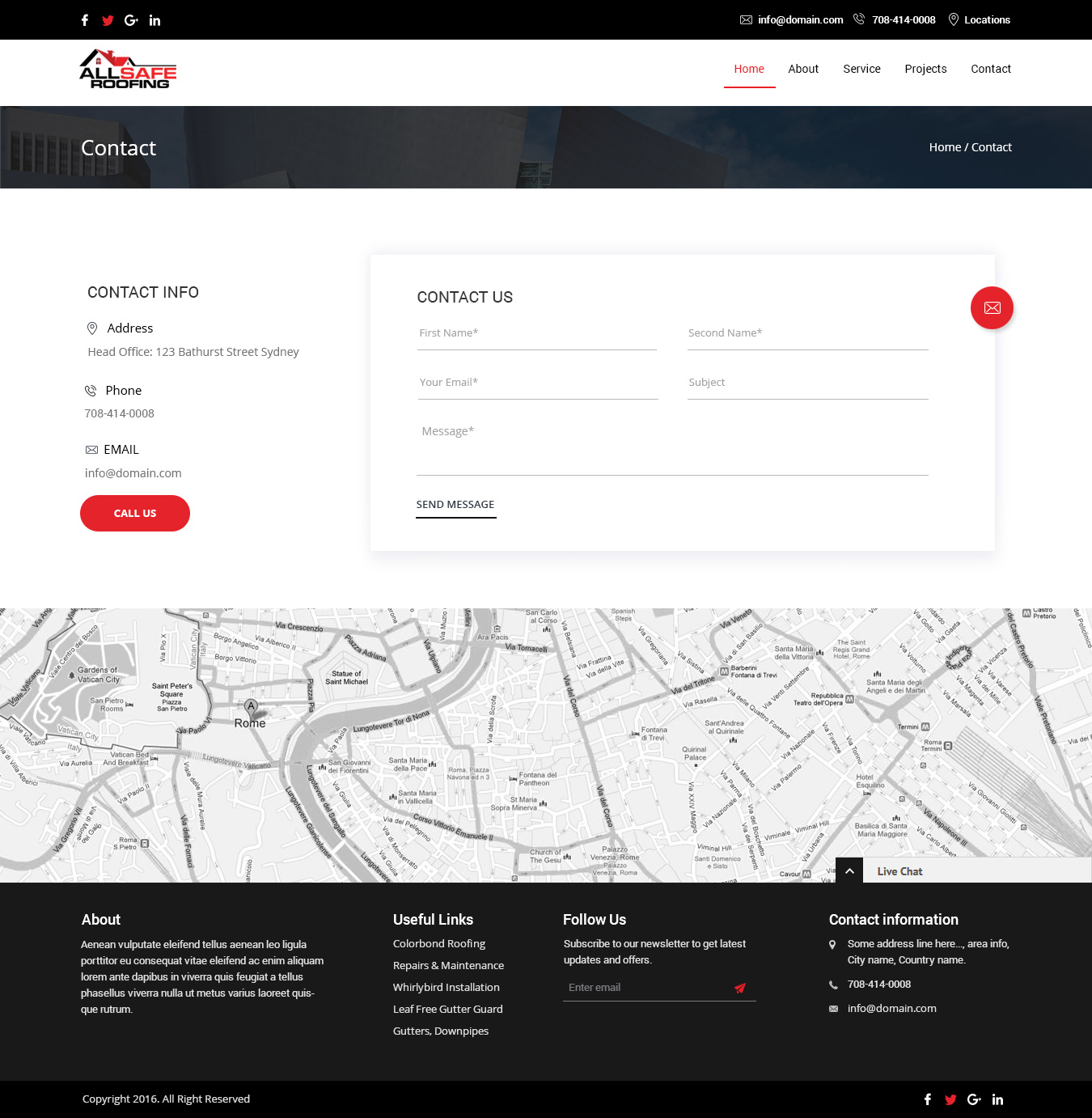Go to Home in main navigation

[749, 69]
